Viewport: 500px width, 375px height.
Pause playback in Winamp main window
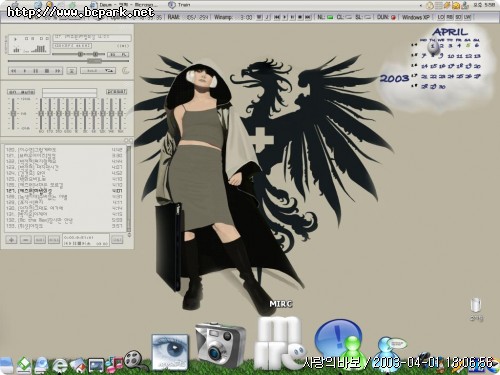36,71
